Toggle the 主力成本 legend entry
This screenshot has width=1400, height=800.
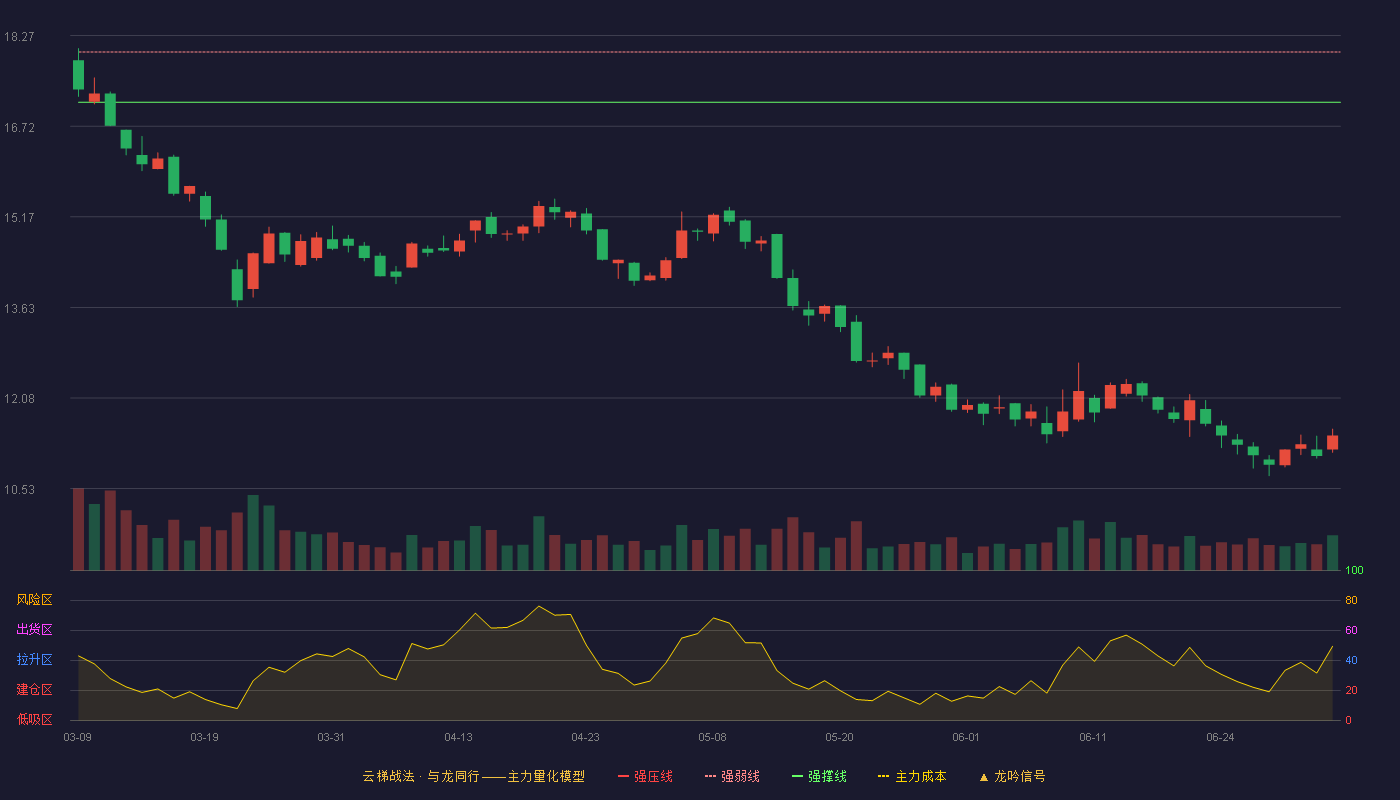[912, 776]
